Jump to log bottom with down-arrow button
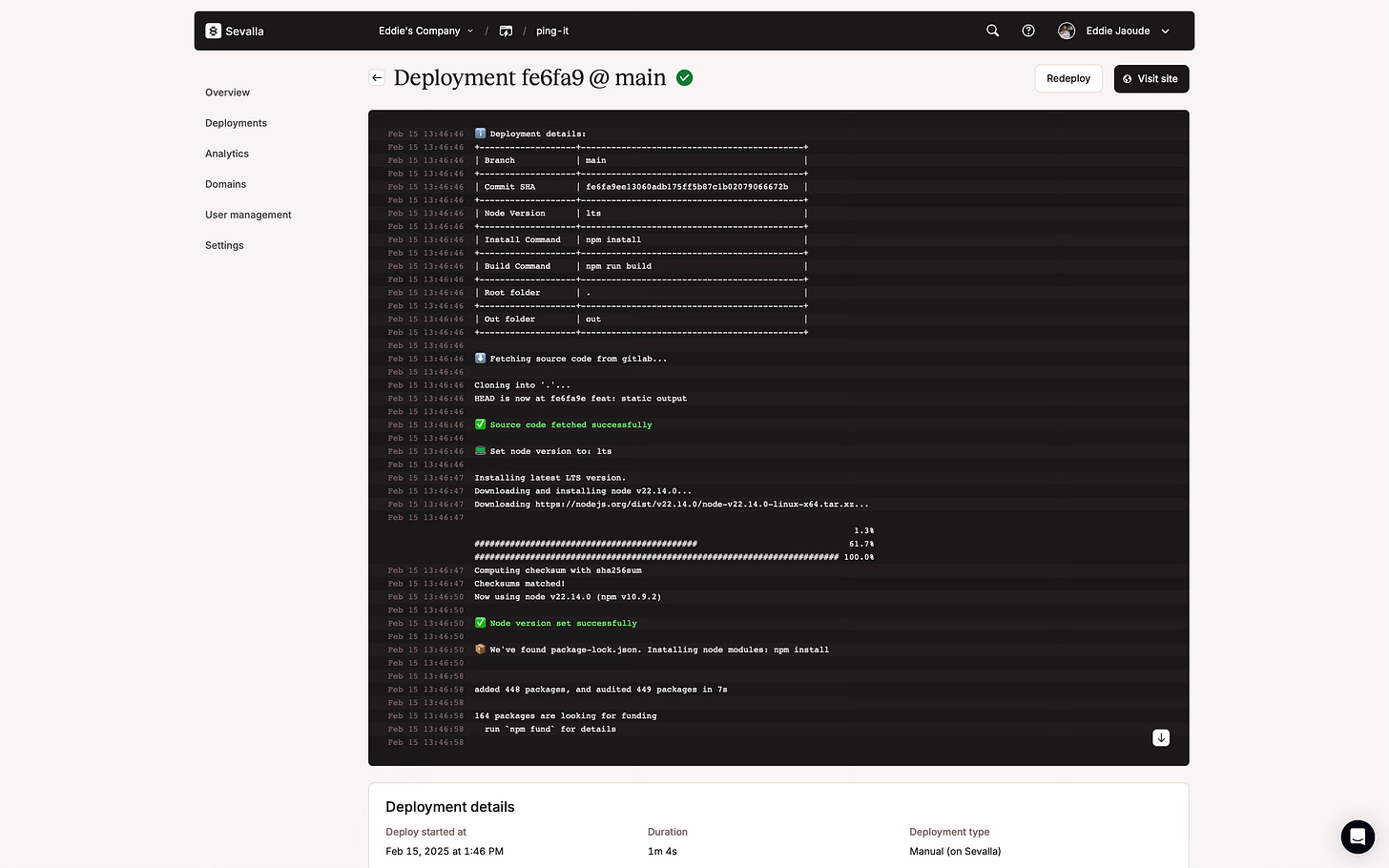 pyautogui.click(x=1161, y=737)
